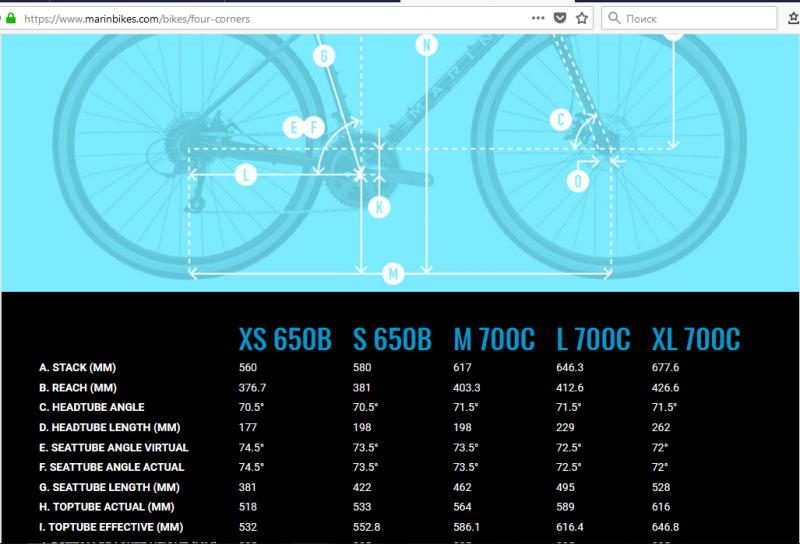This screenshot has width=800, height=544.
Task: Click headtube length value 262
Action: click(661, 427)
